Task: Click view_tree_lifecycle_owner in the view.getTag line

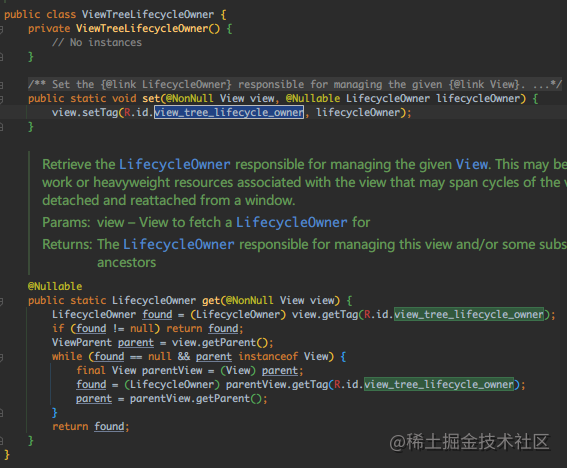Action: click(x=469, y=314)
